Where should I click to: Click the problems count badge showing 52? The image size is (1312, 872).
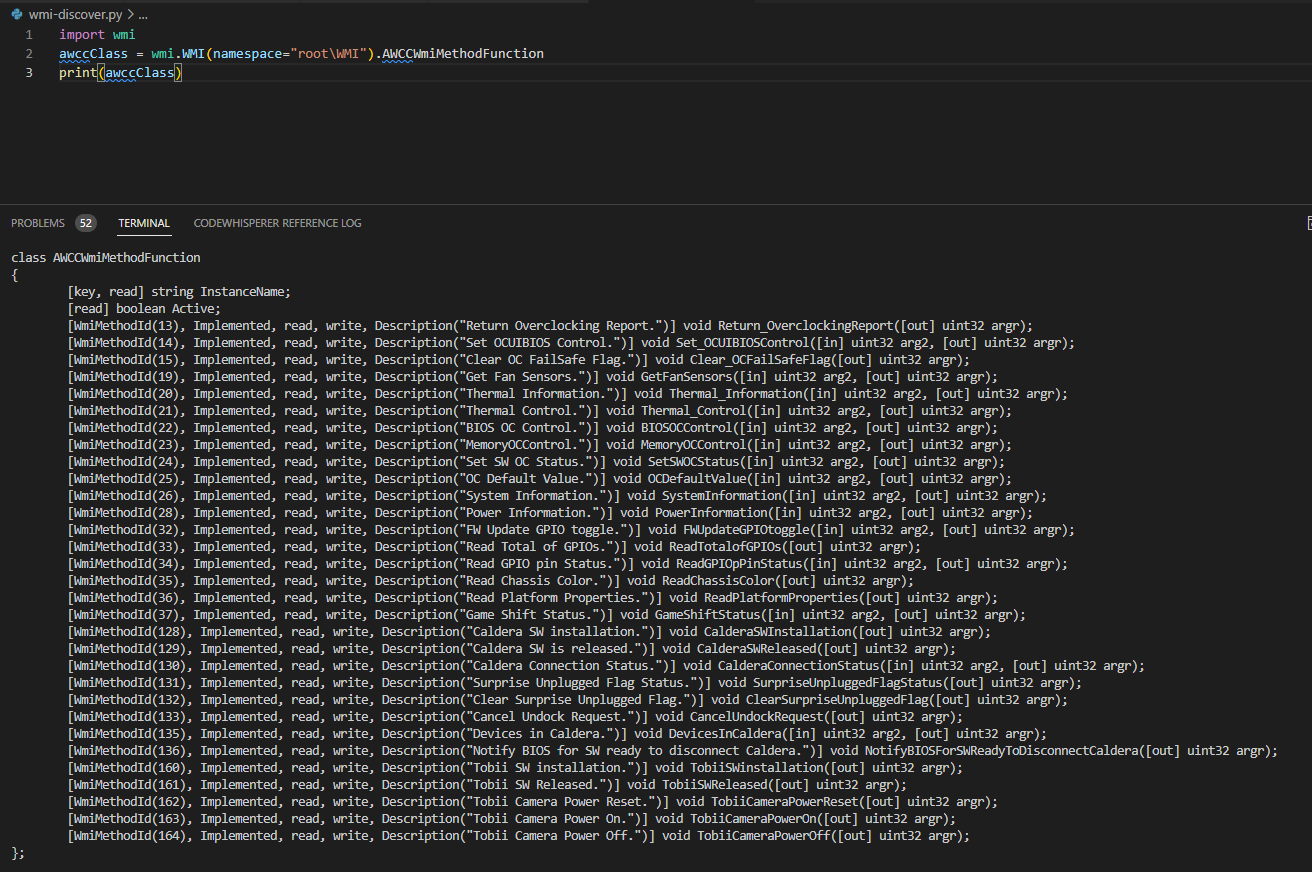pyautogui.click(x=85, y=223)
